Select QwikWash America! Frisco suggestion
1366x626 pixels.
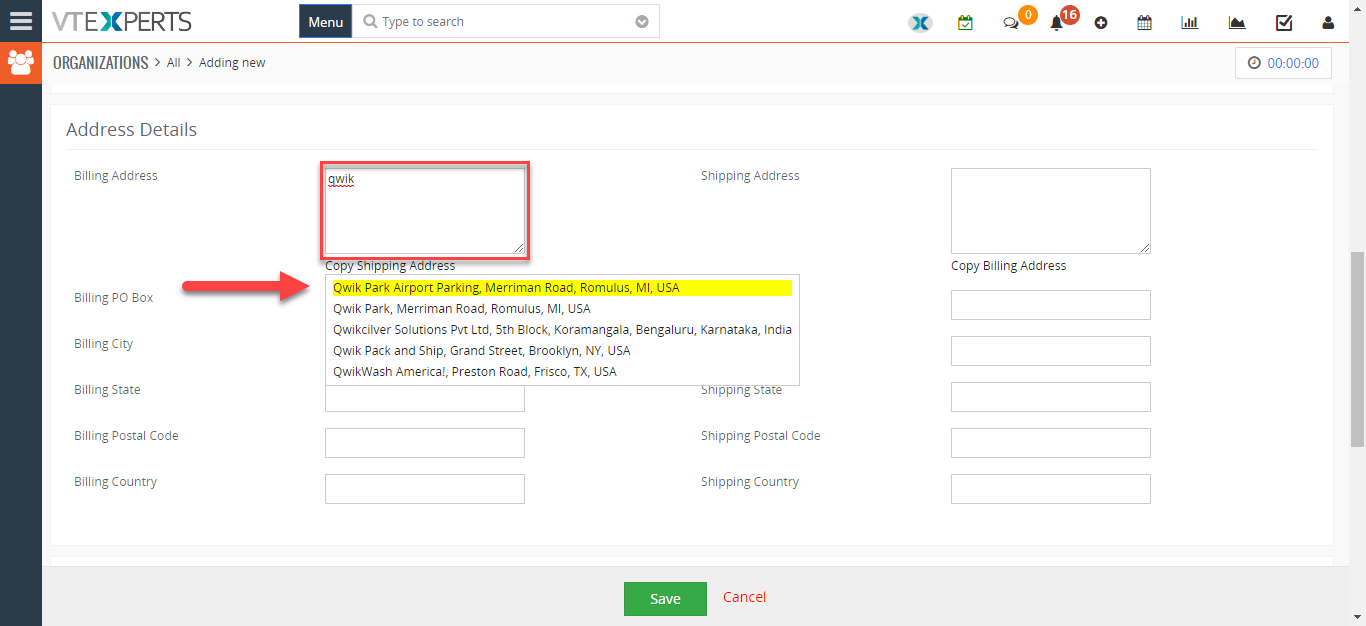click(562, 372)
